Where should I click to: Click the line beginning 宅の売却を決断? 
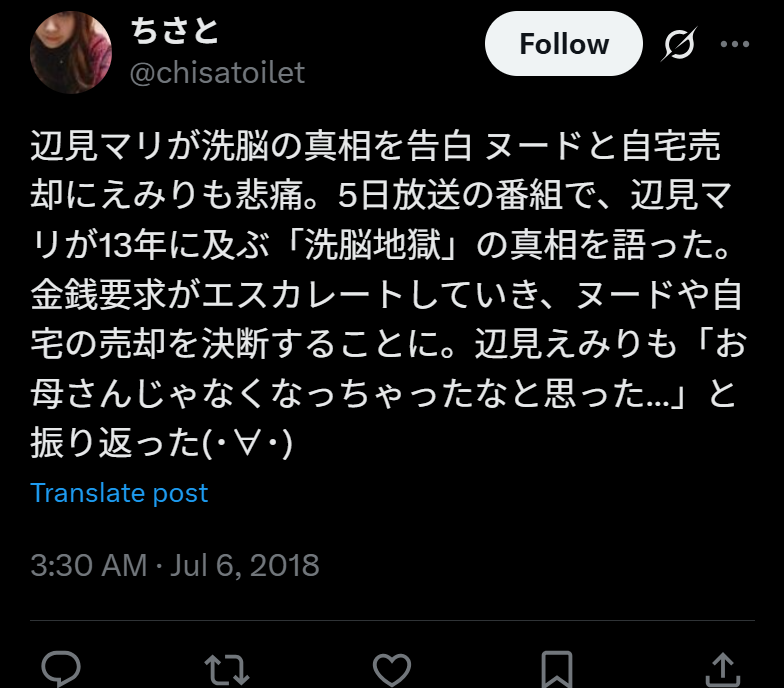click(388, 344)
